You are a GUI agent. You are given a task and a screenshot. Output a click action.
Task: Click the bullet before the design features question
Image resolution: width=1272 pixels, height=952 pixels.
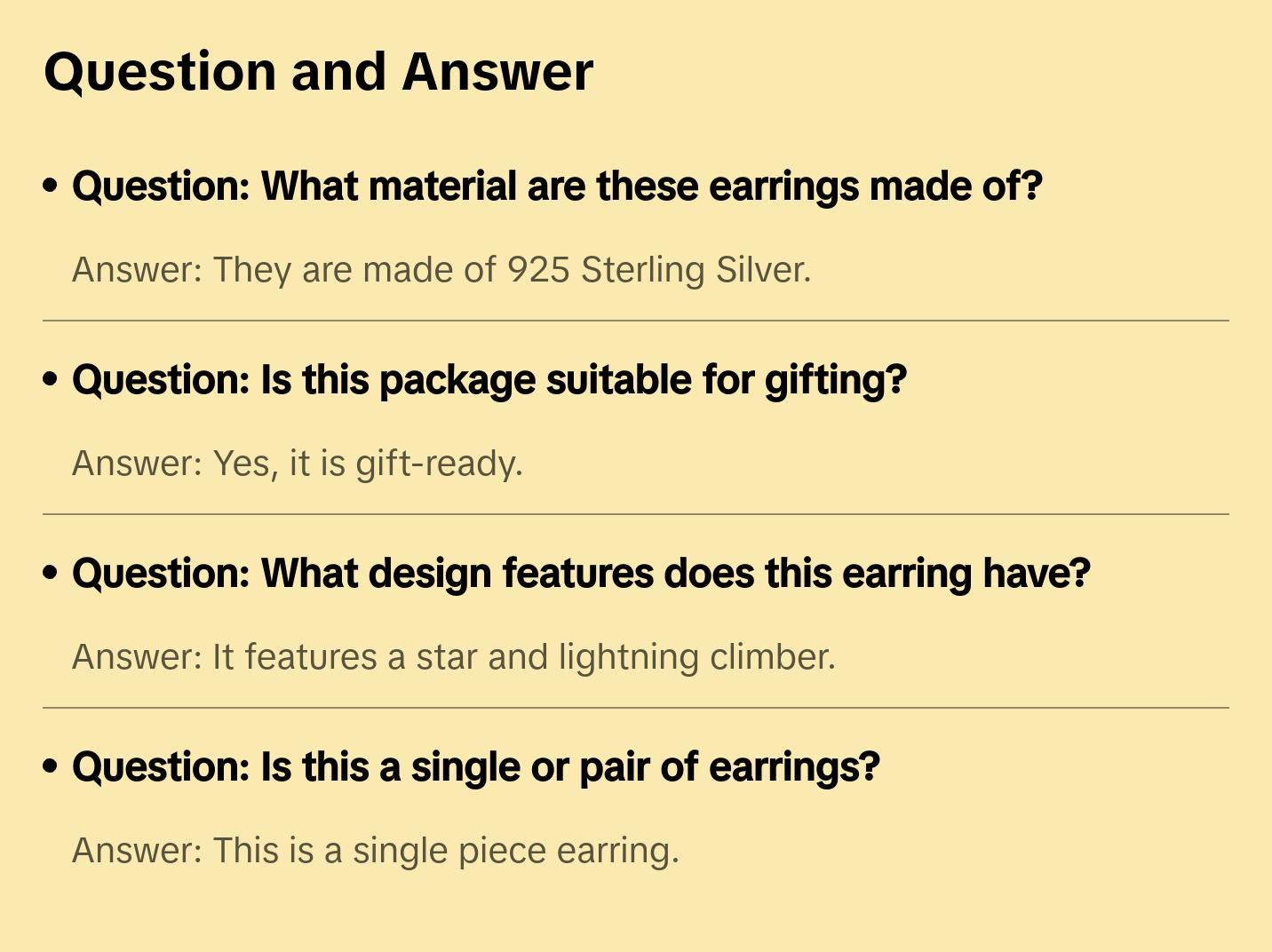[51, 574]
